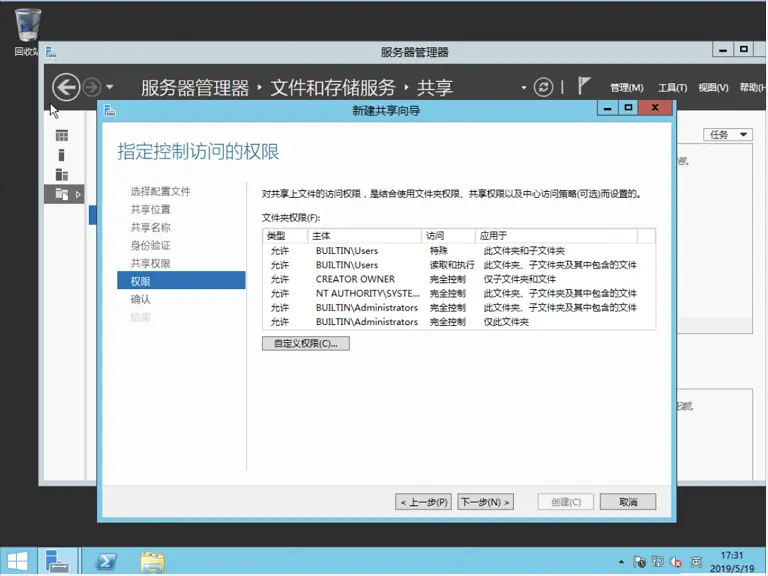Minimize the 服务器管理器 window
This screenshot has height=576, width=768.
tap(722, 49)
